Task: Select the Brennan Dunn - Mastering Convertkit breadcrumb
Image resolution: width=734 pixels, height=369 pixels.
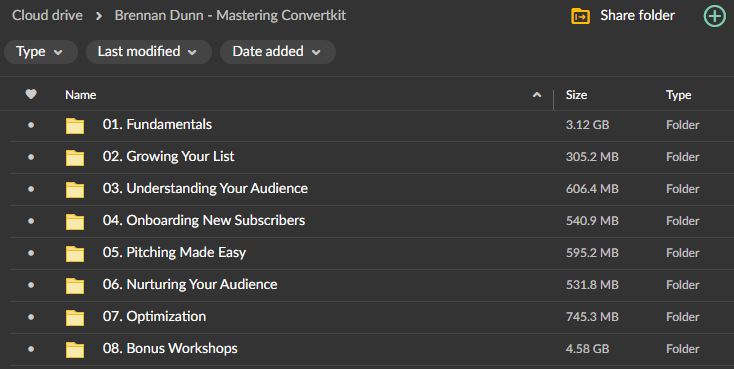Action: point(230,15)
